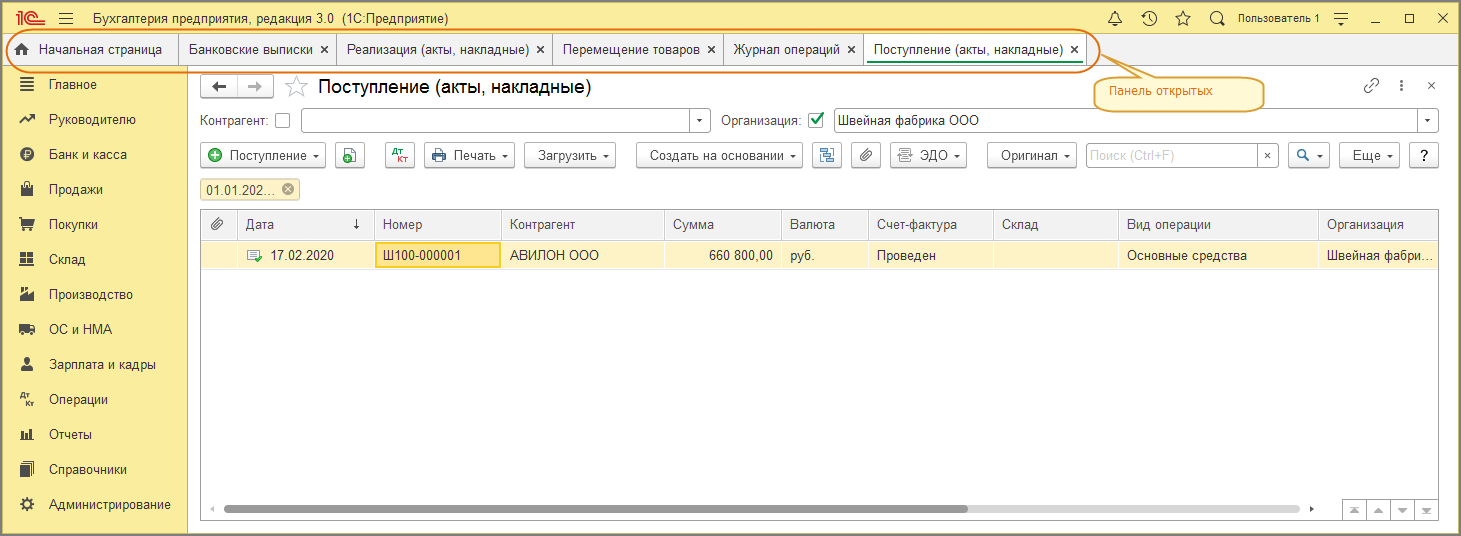
Task: Open the Печать dropdown menu
Action: (469, 155)
